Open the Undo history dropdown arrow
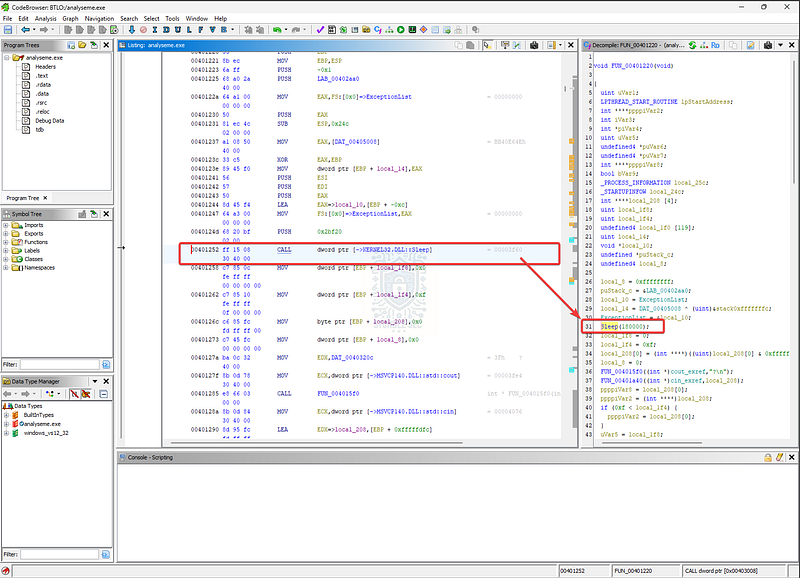The height and width of the screenshot is (578, 800). coord(286,30)
